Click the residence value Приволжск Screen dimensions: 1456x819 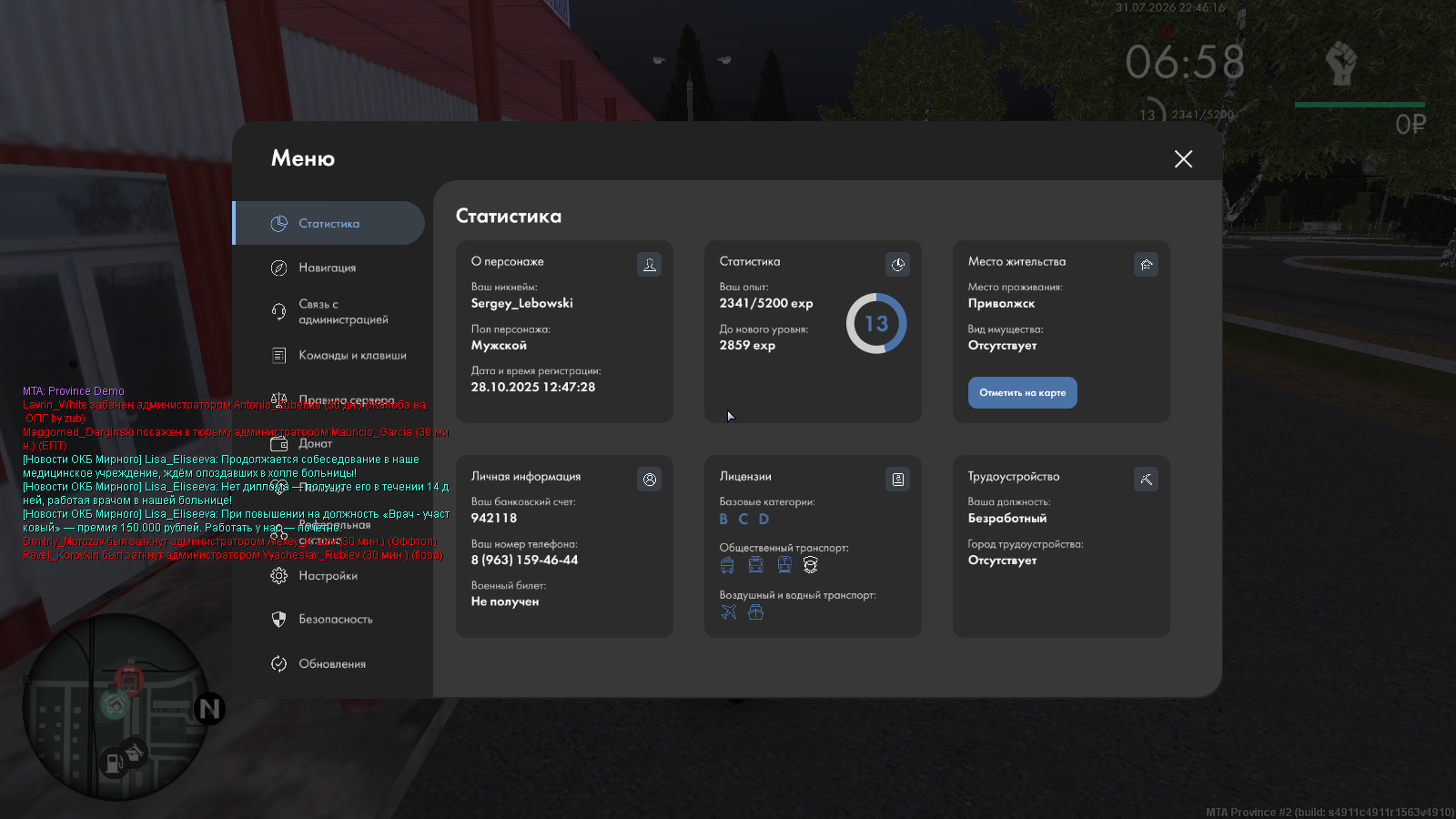tap(1001, 303)
